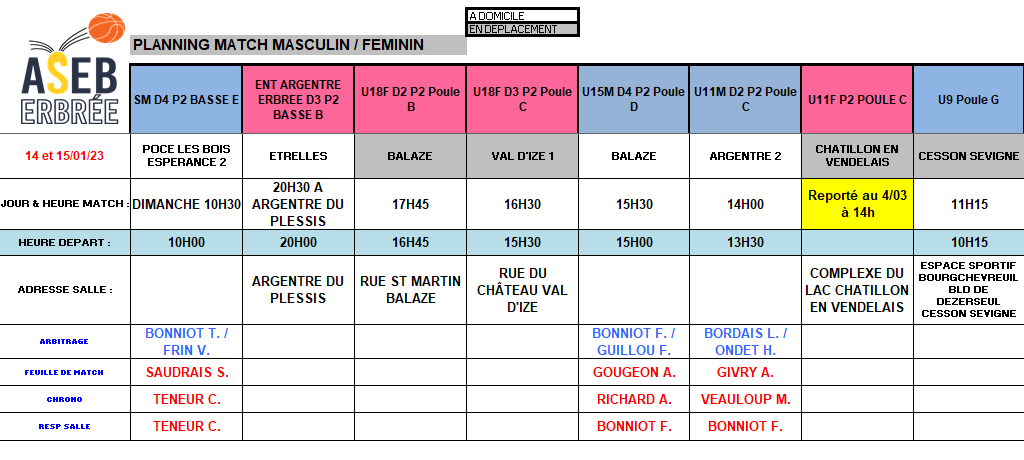Select the ARBITRAGE row label
Image resolution: width=1024 pixels, height=460 pixels.
pyautogui.click(x=65, y=341)
